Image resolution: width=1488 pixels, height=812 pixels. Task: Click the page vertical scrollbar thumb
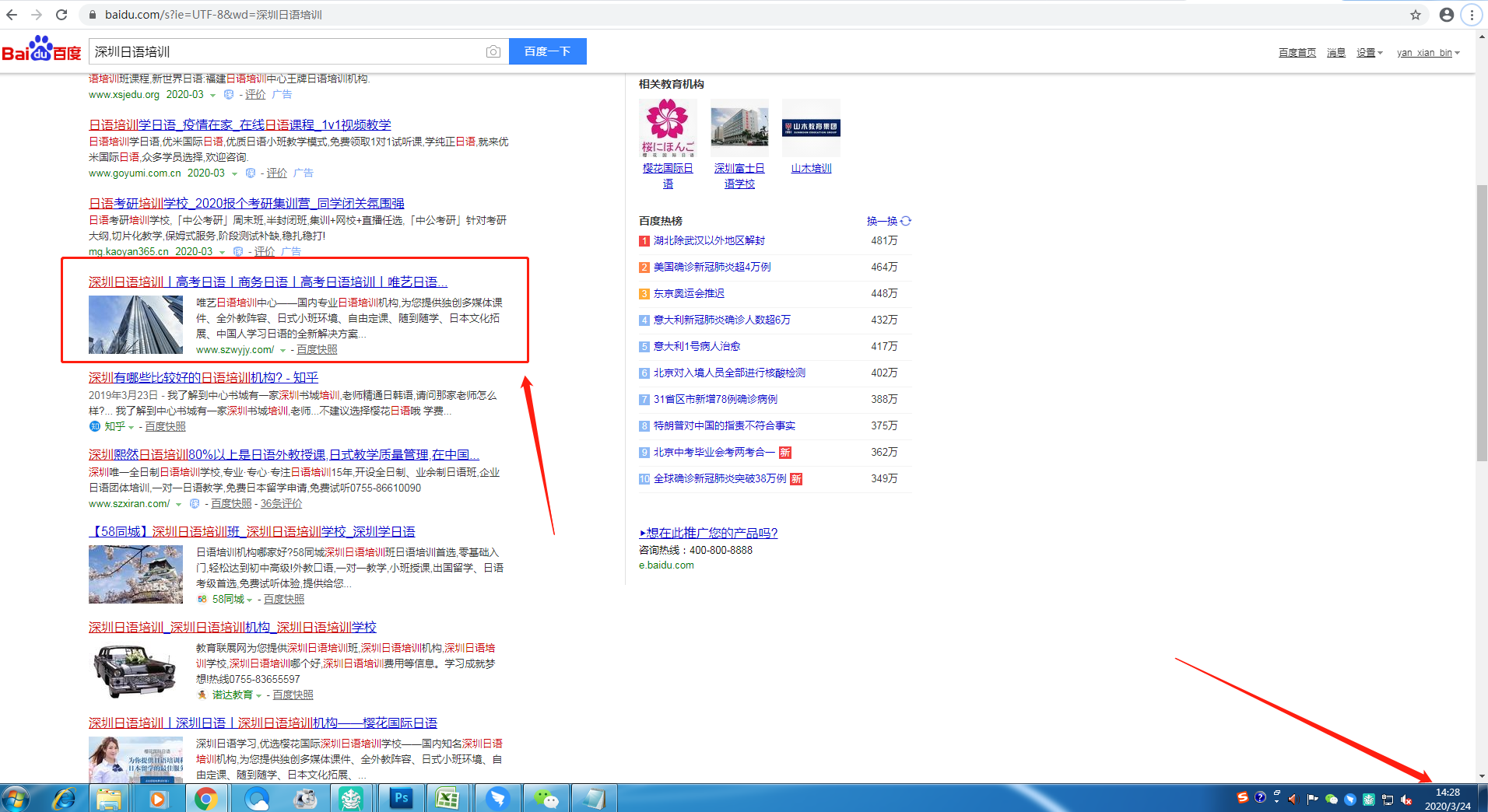[x=1482, y=323]
